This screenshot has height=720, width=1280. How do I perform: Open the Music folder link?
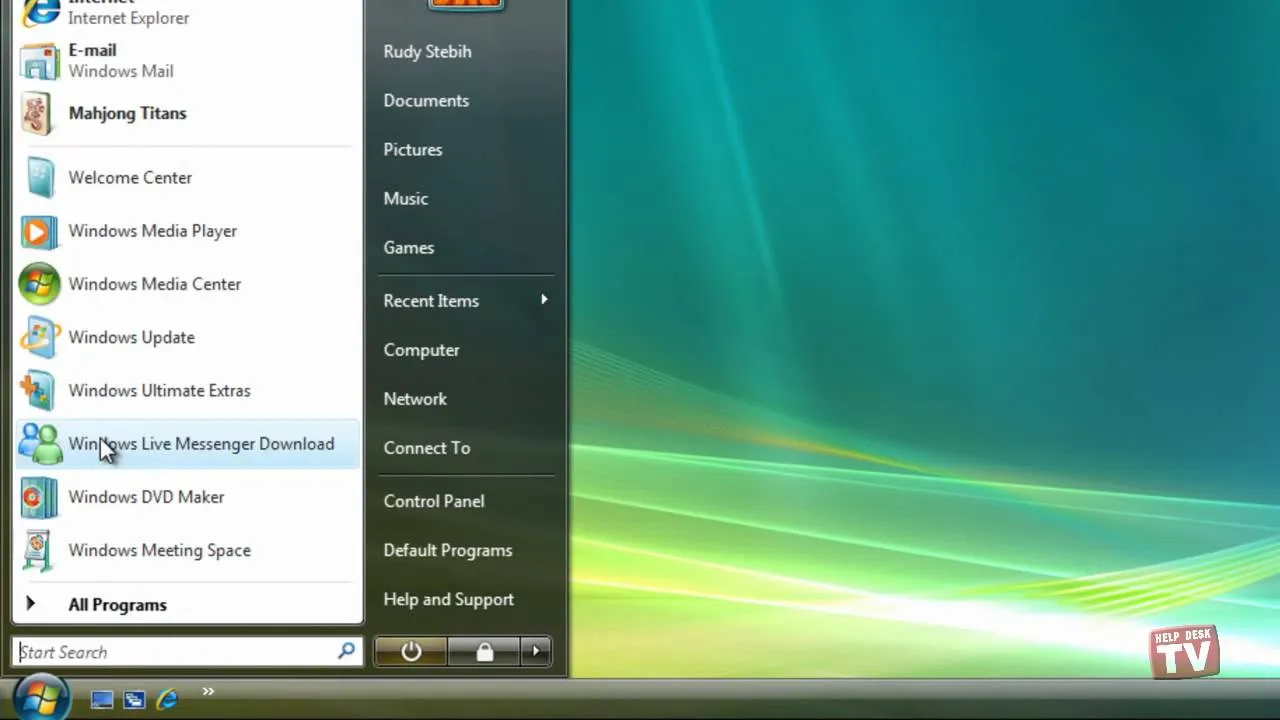click(x=406, y=199)
